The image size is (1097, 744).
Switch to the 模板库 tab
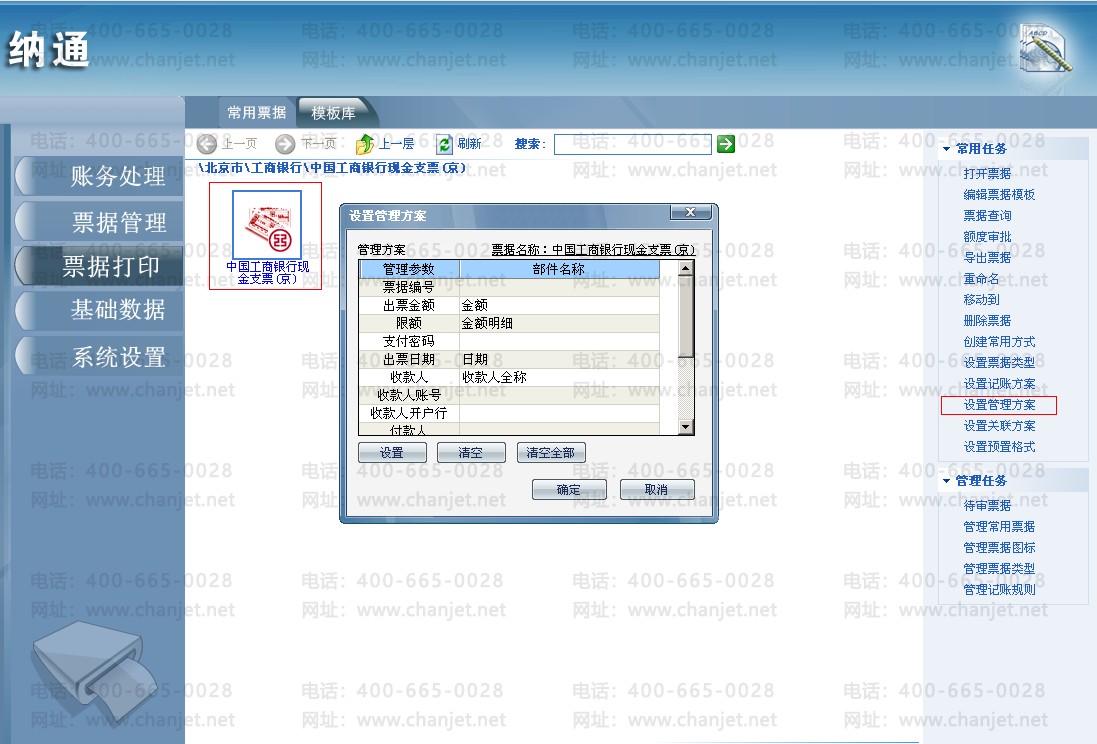pyautogui.click(x=333, y=113)
